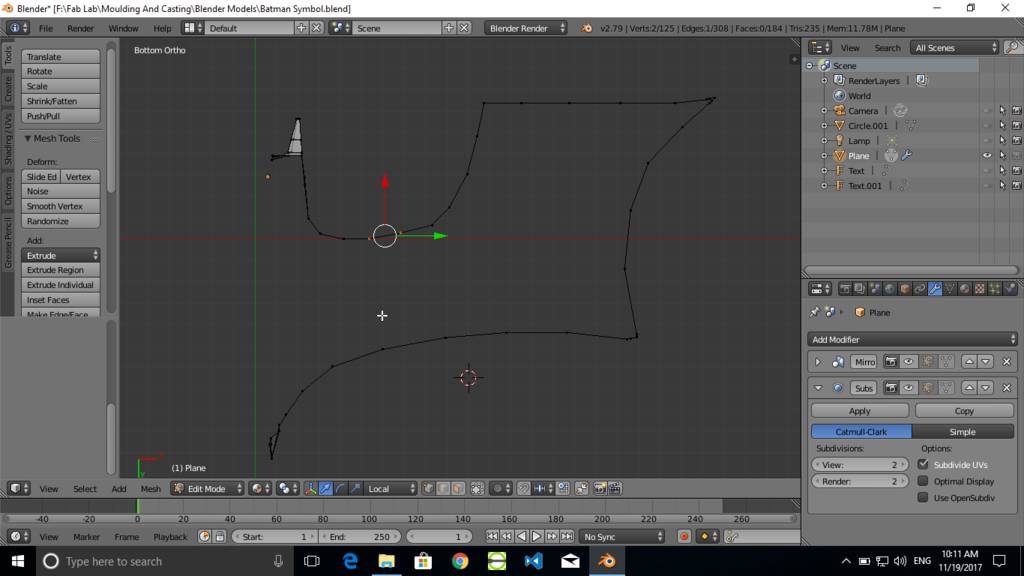Open the Constraints chain-link tab
The width and height of the screenshot is (1024, 576).
[920, 289]
